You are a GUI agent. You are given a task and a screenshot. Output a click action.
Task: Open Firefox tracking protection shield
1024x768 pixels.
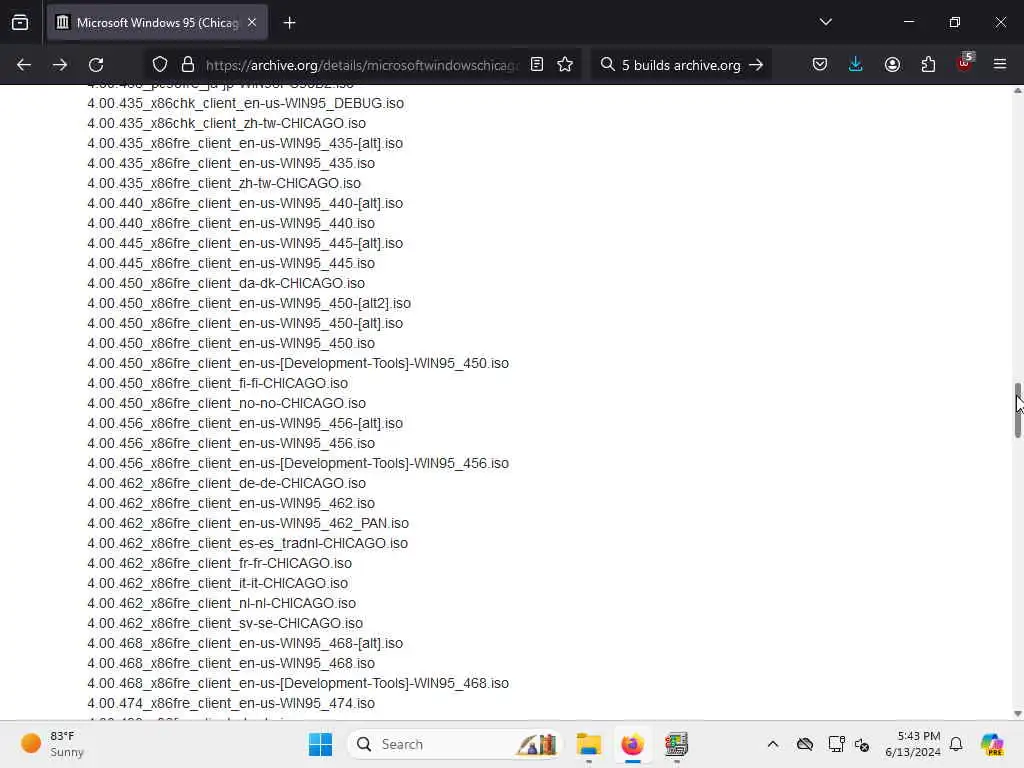pyautogui.click(x=160, y=65)
